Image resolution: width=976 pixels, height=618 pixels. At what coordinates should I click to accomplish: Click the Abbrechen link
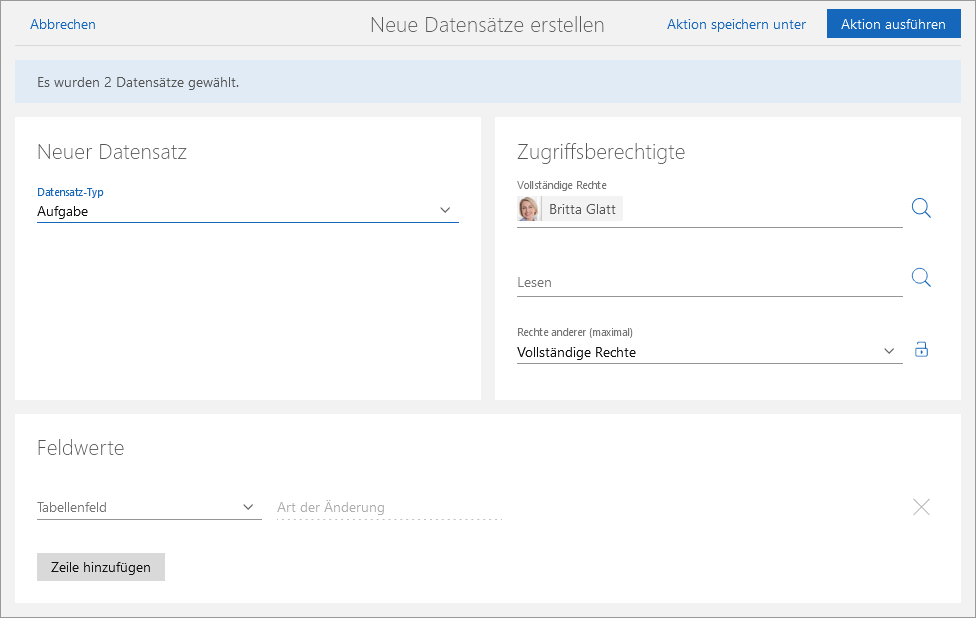coord(63,24)
